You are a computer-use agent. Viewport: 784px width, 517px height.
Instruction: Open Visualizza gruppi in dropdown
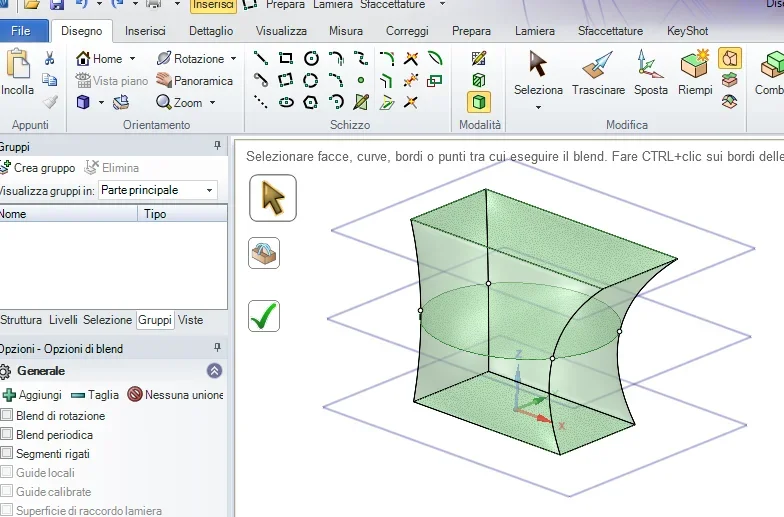tap(209, 190)
